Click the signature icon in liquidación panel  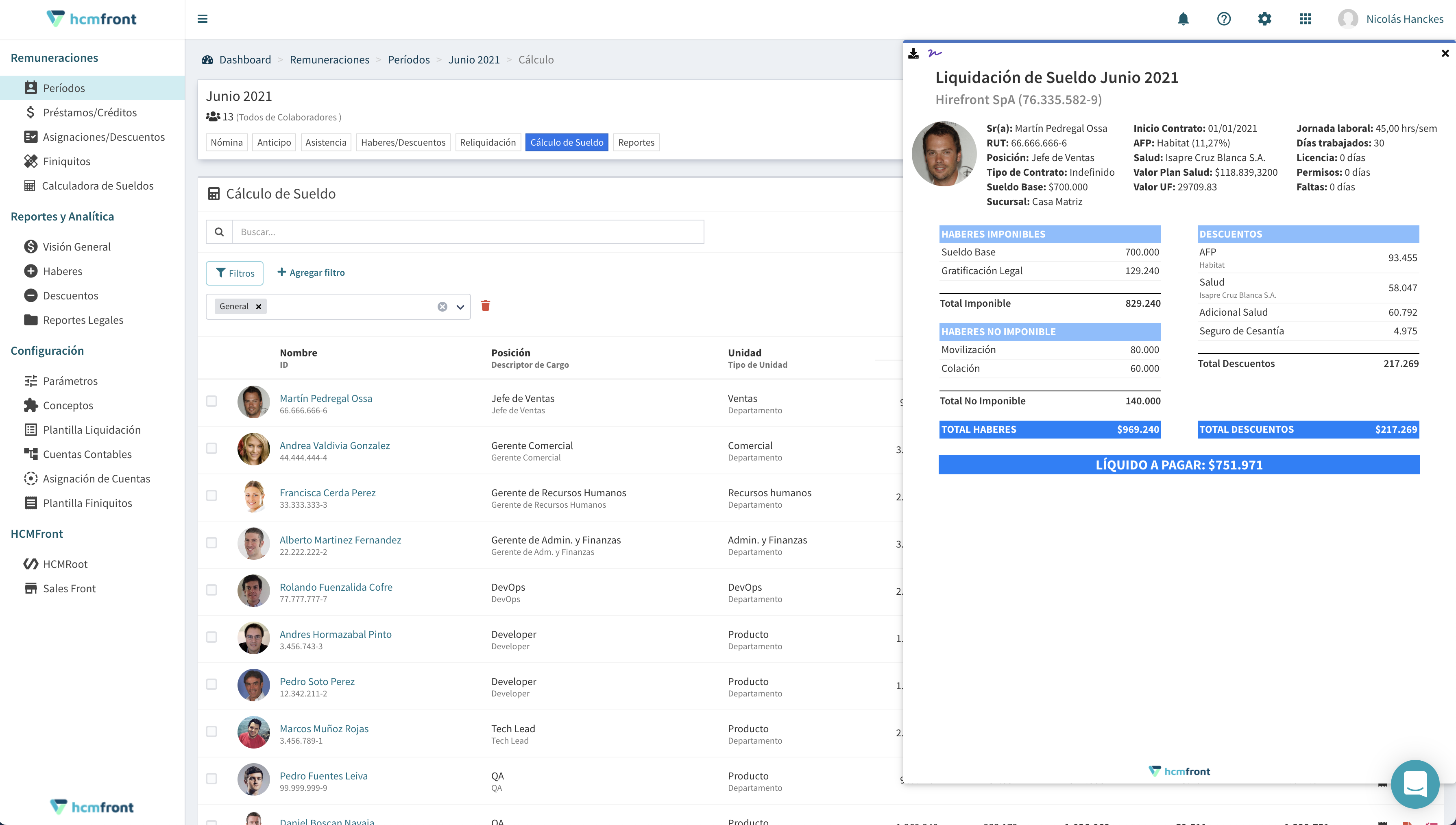click(935, 53)
